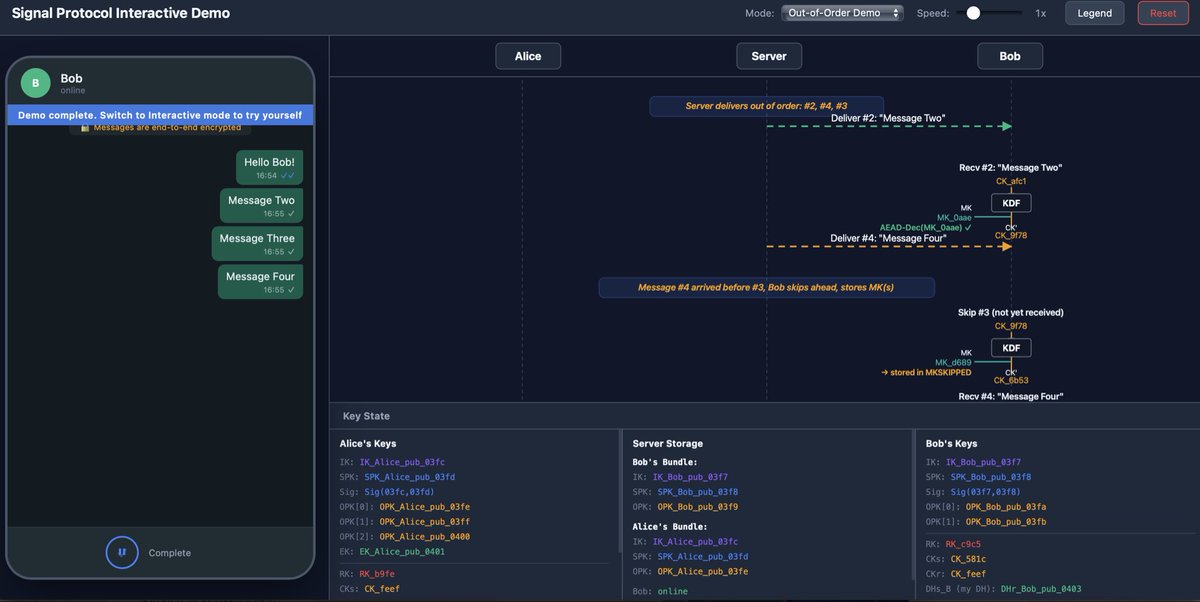The height and width of the screenshot is (602, 1200).
Task: Click the KDF box under Recv #2
Action: pyautogui.click(x=1011, y=203)
